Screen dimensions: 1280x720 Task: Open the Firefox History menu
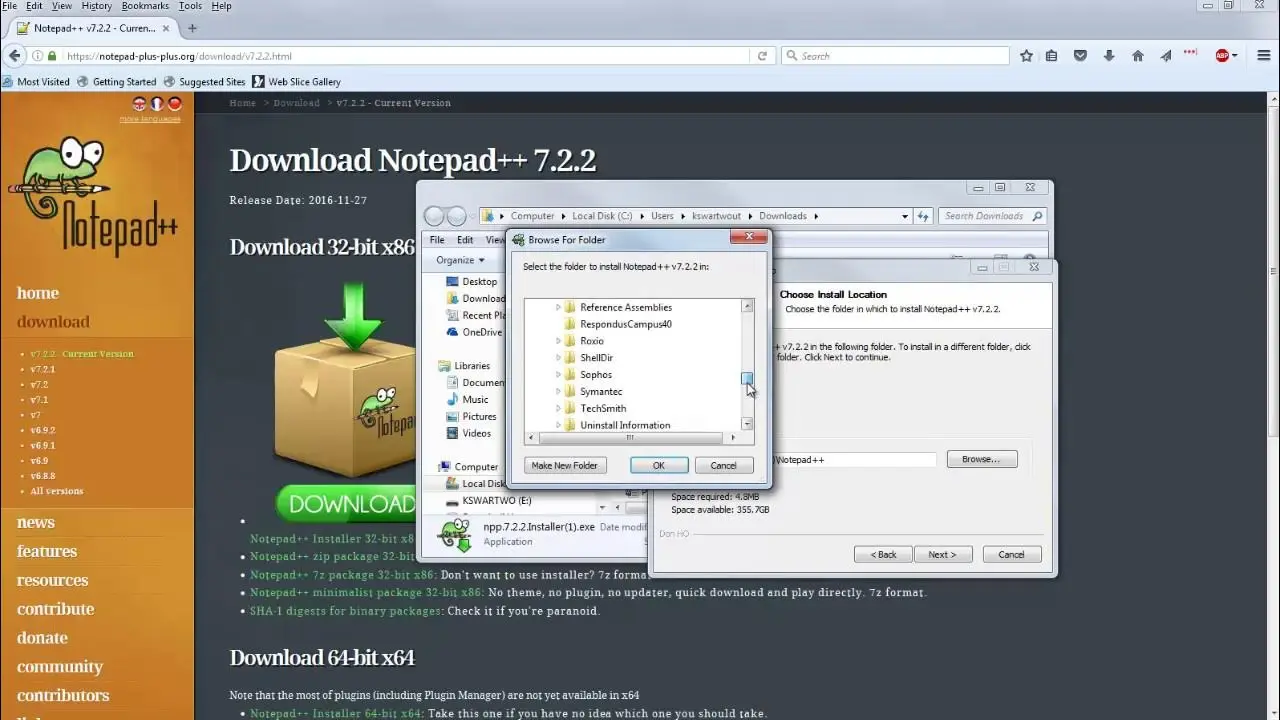point(96,6)
